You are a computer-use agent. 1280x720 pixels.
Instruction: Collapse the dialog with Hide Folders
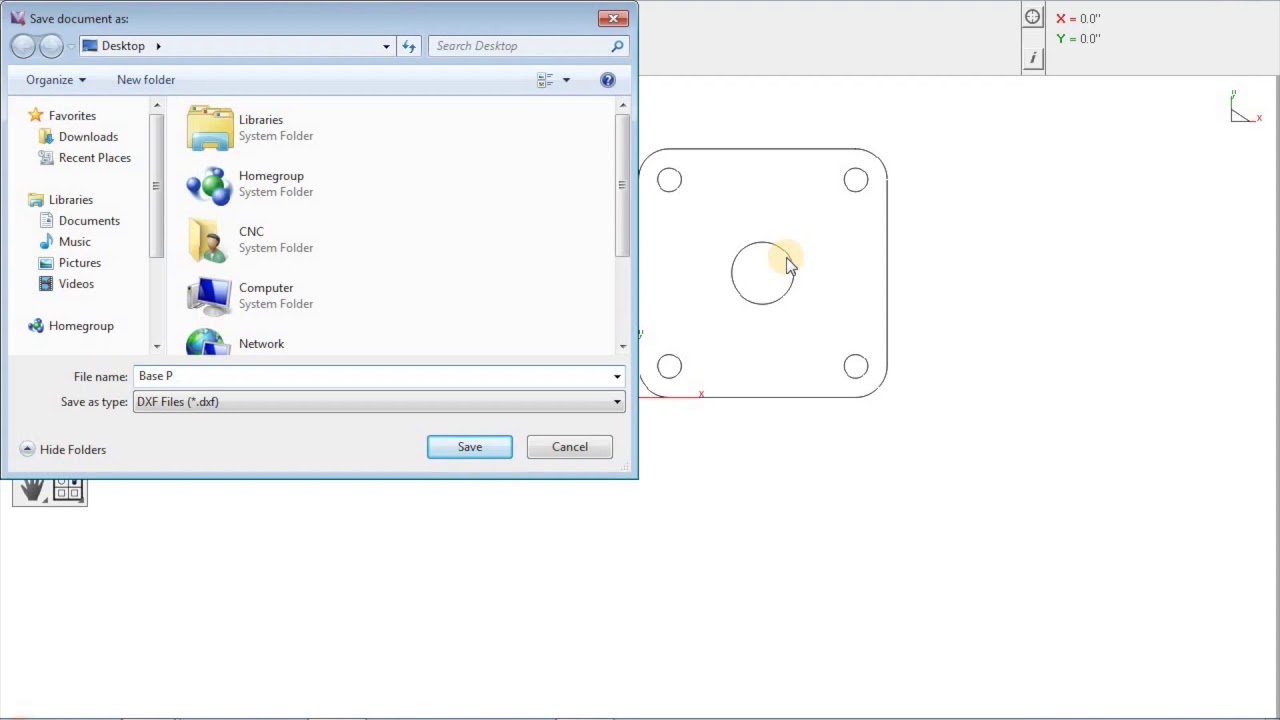click(x=63, y=450)
